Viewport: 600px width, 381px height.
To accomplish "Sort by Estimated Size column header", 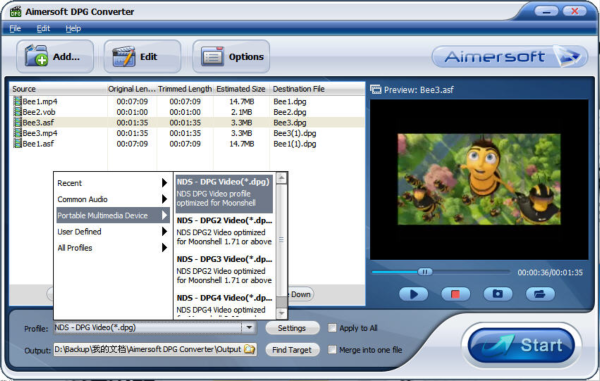I will point(241,89).
